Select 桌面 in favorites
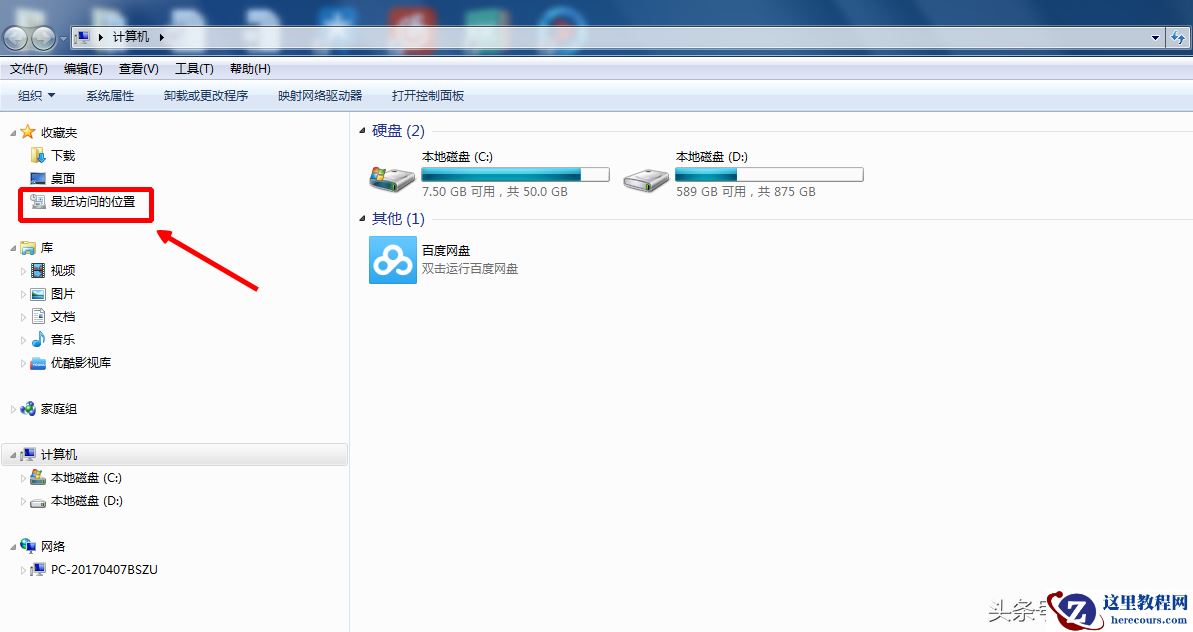The height and width of the screenshot is (632, 1193). (x=63, y=178)
